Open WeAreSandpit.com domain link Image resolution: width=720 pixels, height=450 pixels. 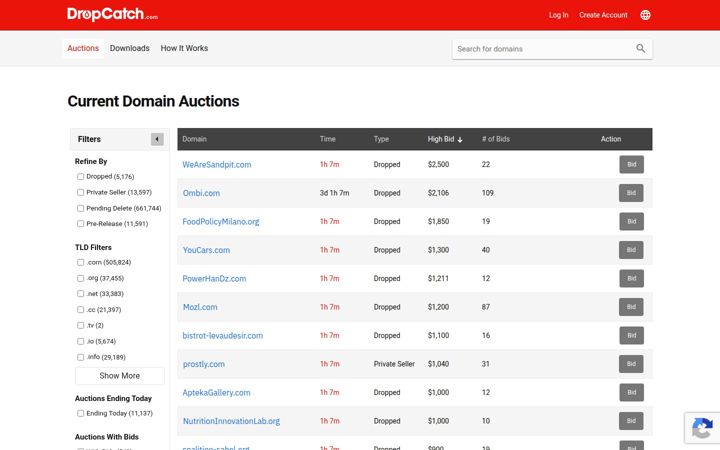[x=217, y=164]
